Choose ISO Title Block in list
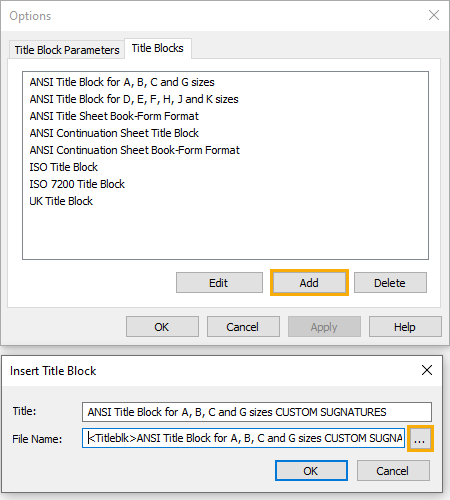 coord(64,167)
